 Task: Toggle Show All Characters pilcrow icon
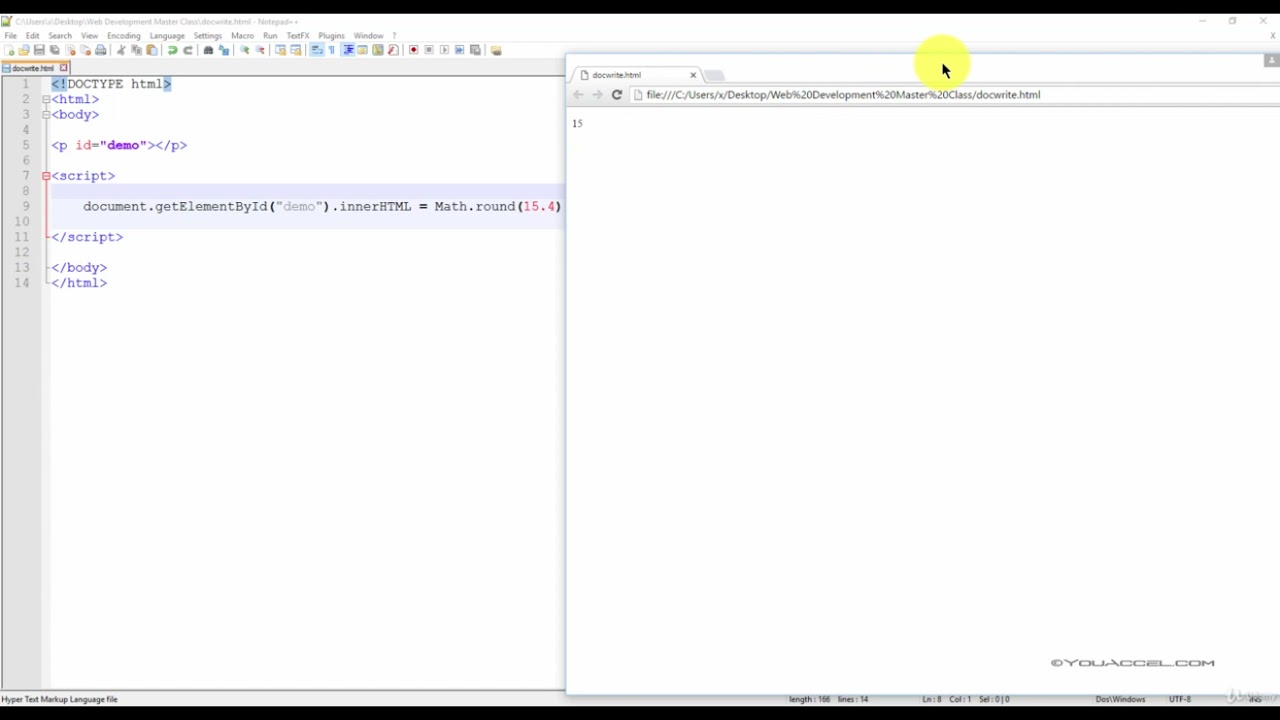pyautogui.click(x=332, y=50)
